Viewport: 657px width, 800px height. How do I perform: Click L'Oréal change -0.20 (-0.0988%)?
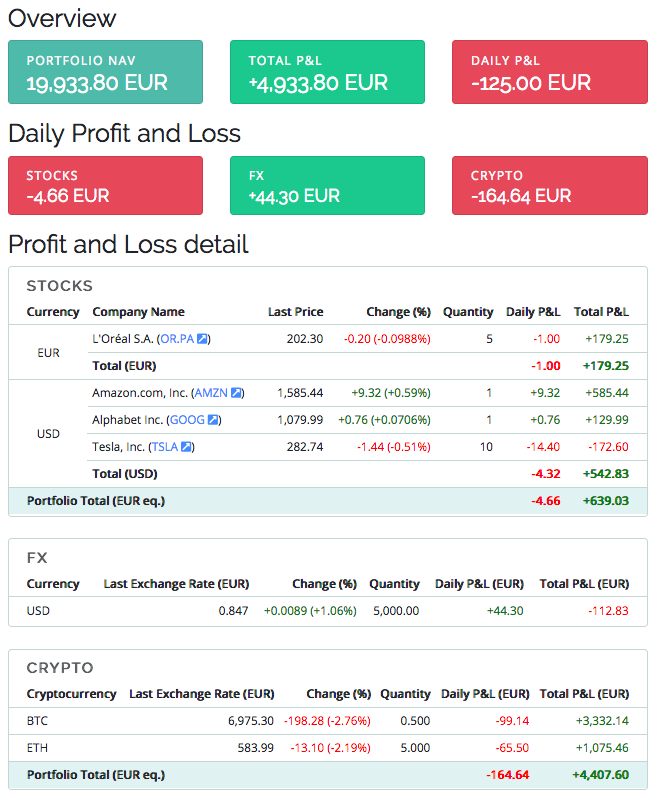point(387,339)
